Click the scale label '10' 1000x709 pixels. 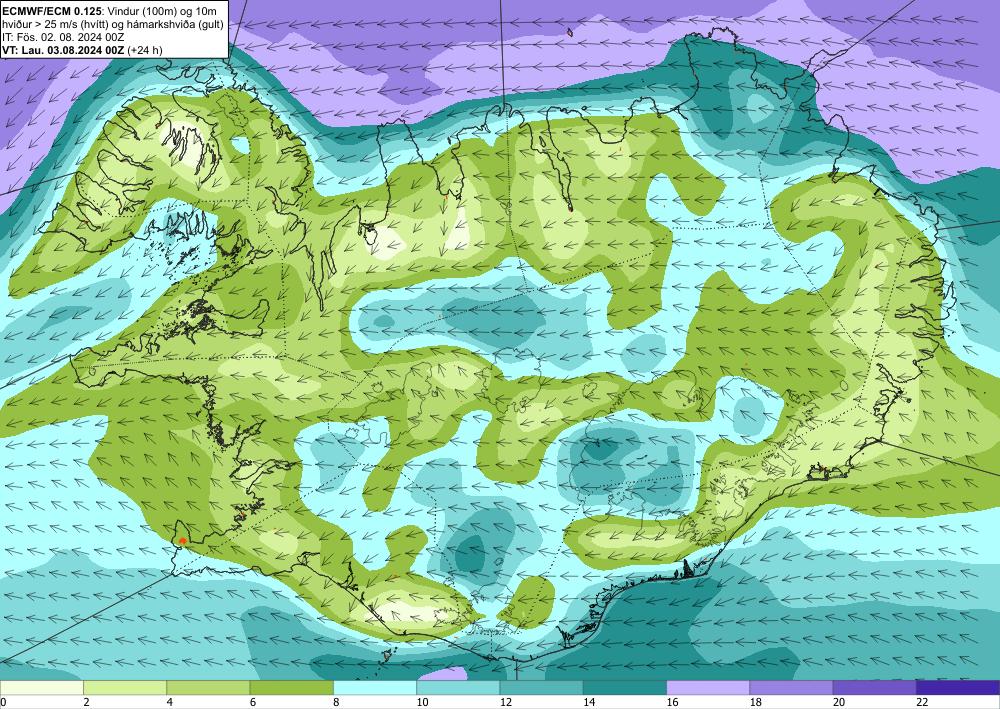(422, 703)
